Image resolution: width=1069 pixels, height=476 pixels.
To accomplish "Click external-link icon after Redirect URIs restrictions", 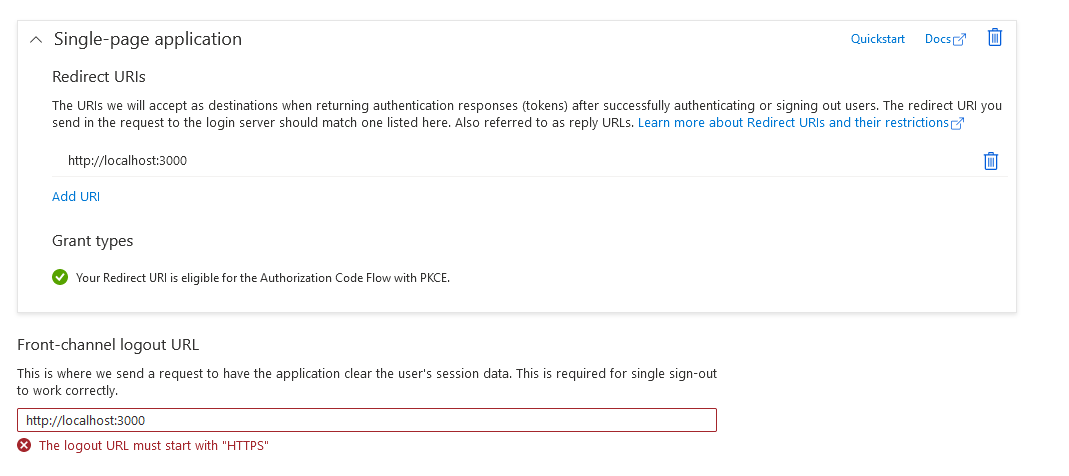I will (957, 123).
